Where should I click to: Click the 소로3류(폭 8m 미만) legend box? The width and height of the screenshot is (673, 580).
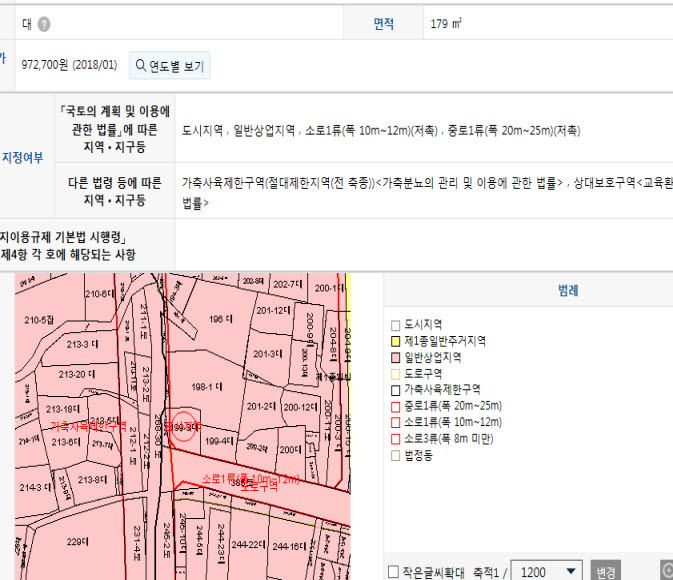396,437
